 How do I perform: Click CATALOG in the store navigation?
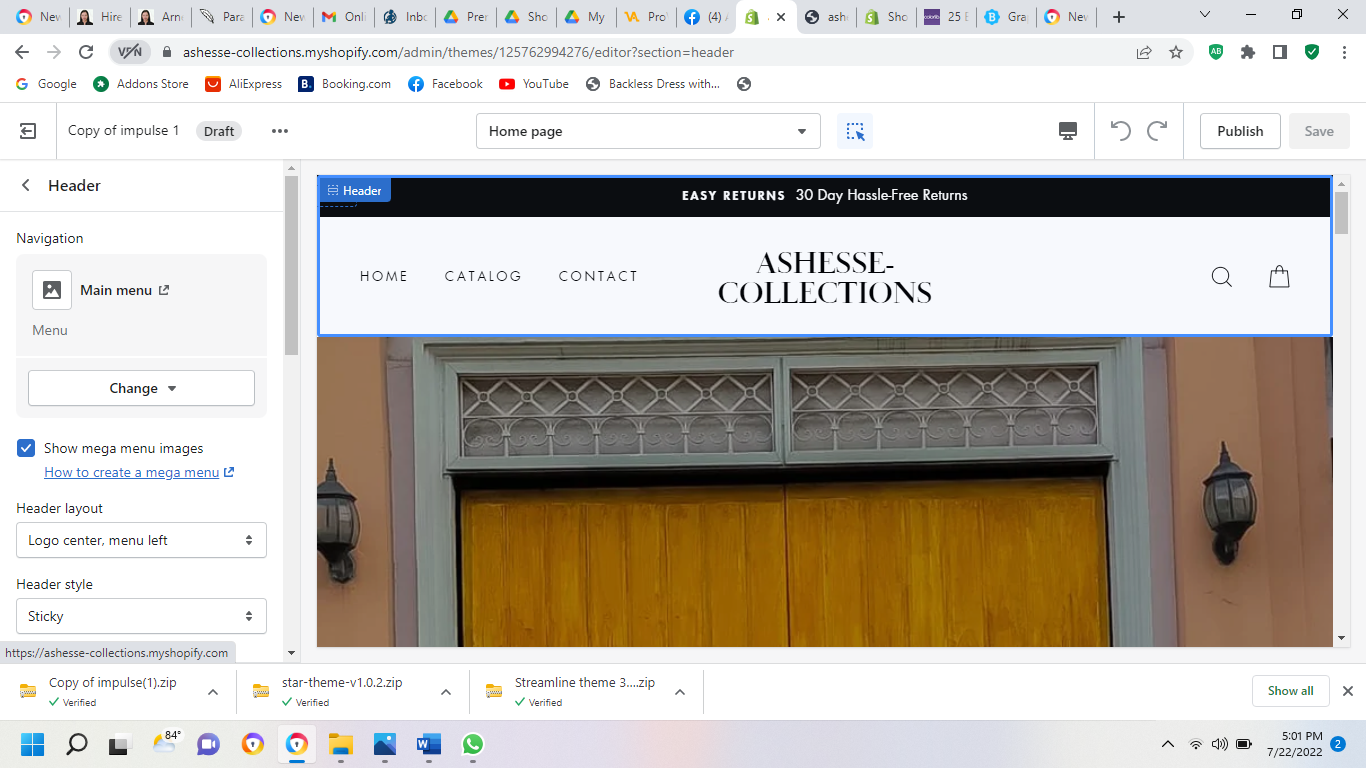[x=483, y=276]
